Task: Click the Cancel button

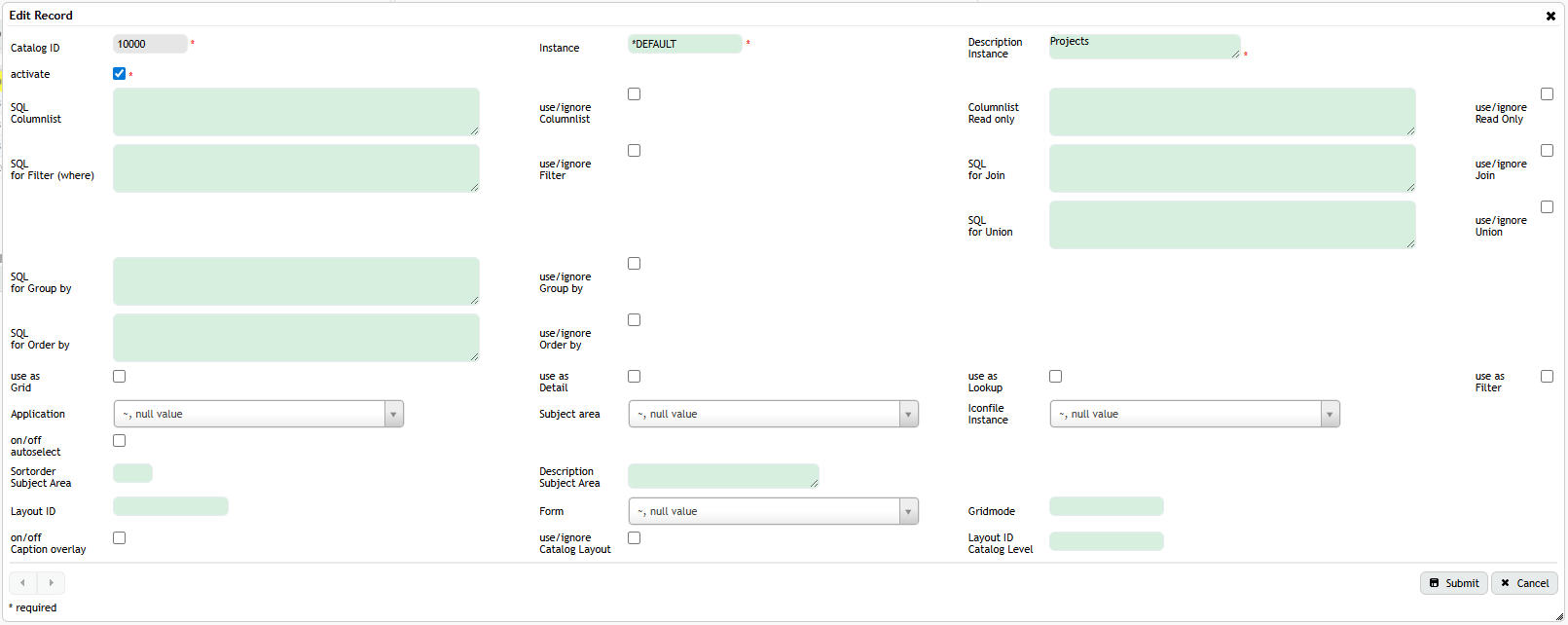Action: (x=1524, y=583)
